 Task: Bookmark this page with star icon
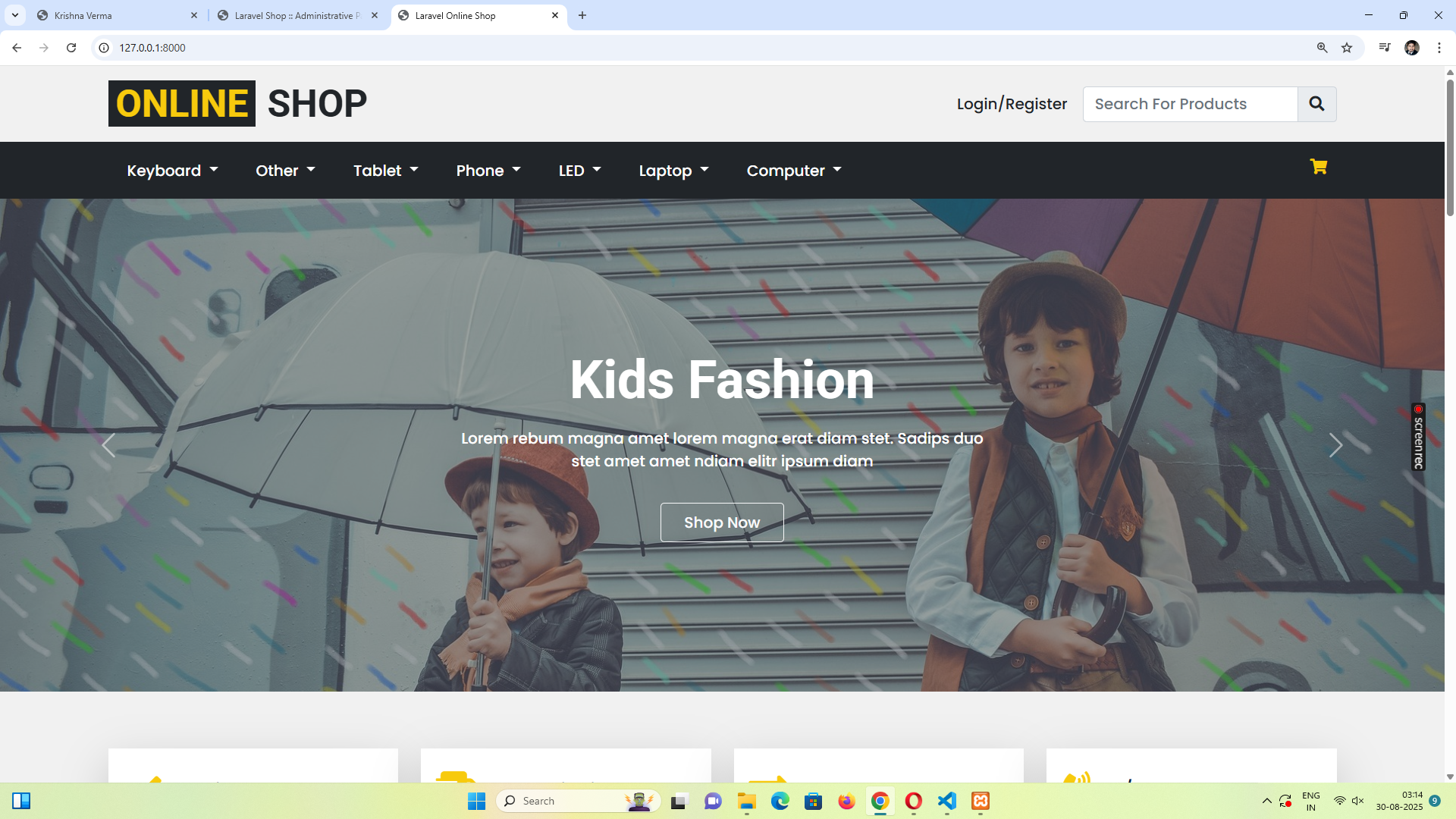coord(1347,48)
